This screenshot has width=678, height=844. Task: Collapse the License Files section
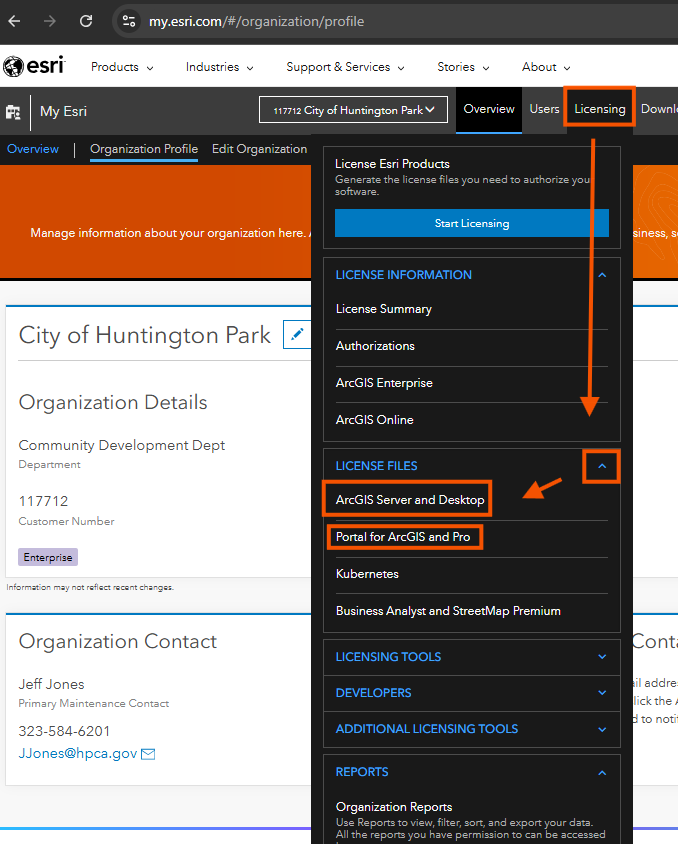pyautogui.click(x=602, y=466)
